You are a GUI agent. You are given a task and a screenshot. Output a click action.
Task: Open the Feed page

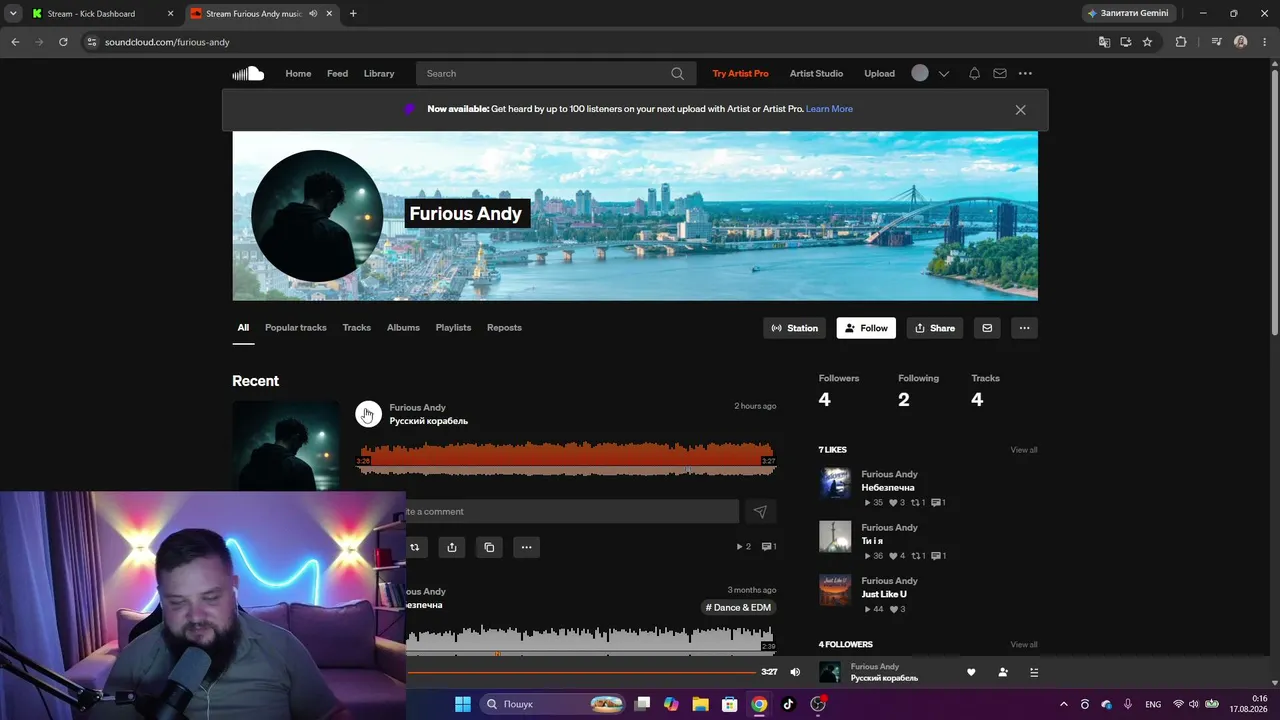338,73
